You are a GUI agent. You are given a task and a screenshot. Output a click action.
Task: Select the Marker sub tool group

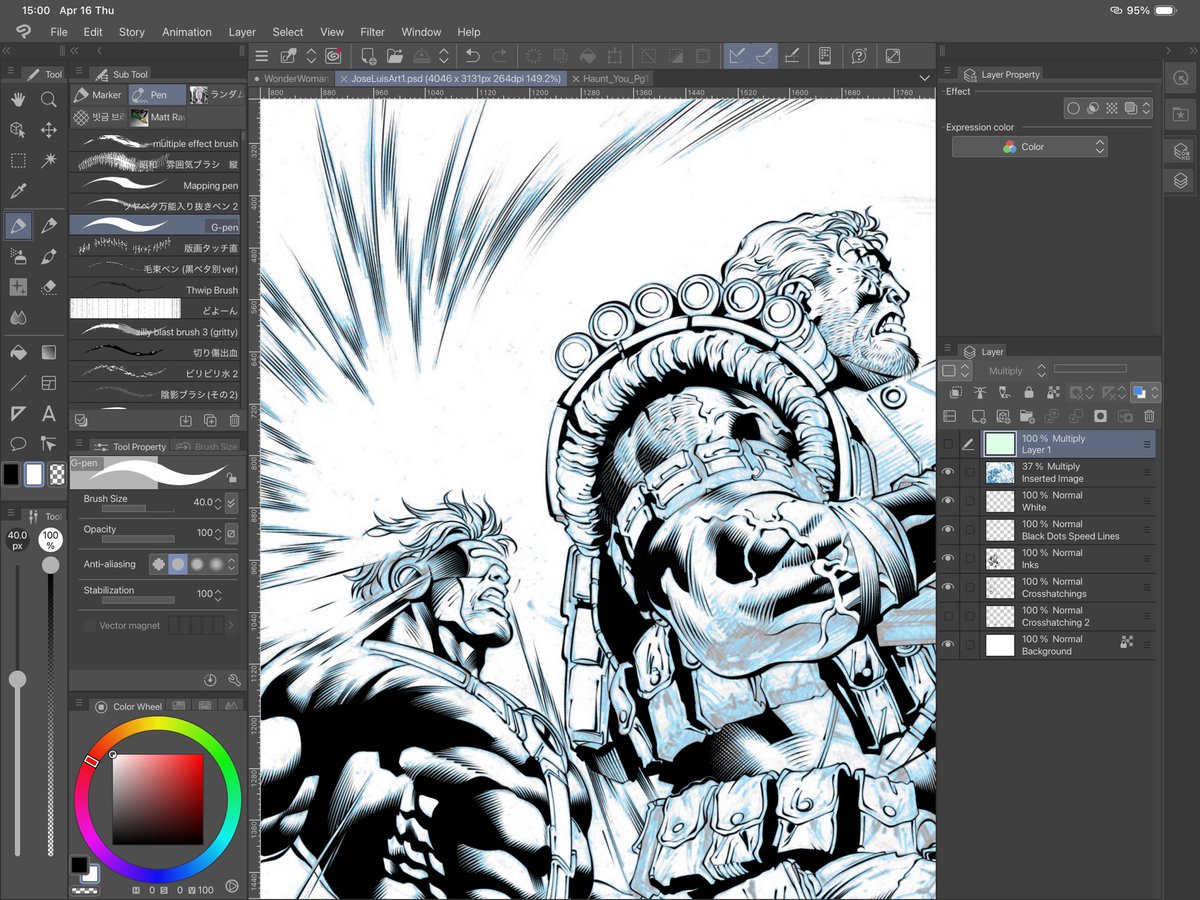pyautogui.click(x=99, y=95)
